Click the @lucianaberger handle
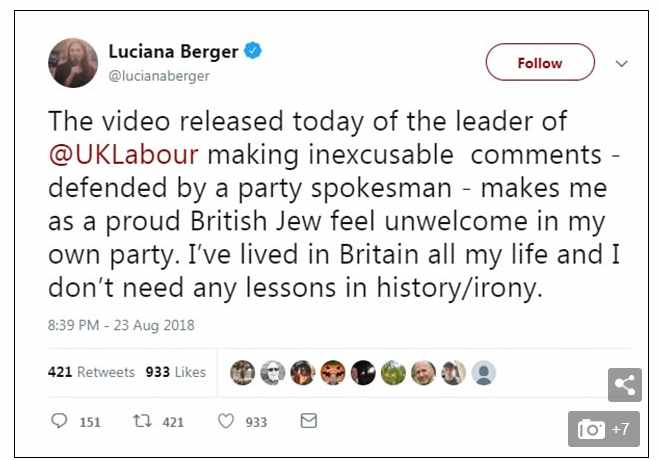The width and height of the screenshot is (660, 460). (x=159, y=76)
